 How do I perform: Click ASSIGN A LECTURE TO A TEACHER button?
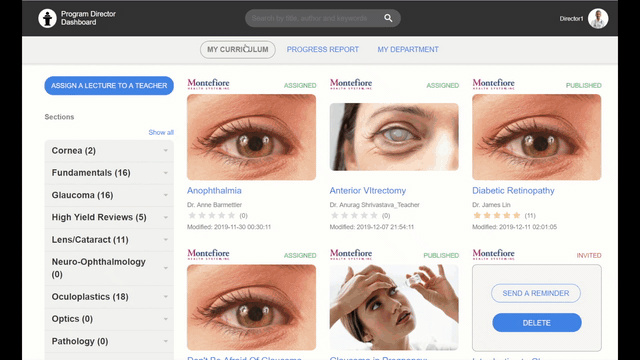[x=109, y=86]
